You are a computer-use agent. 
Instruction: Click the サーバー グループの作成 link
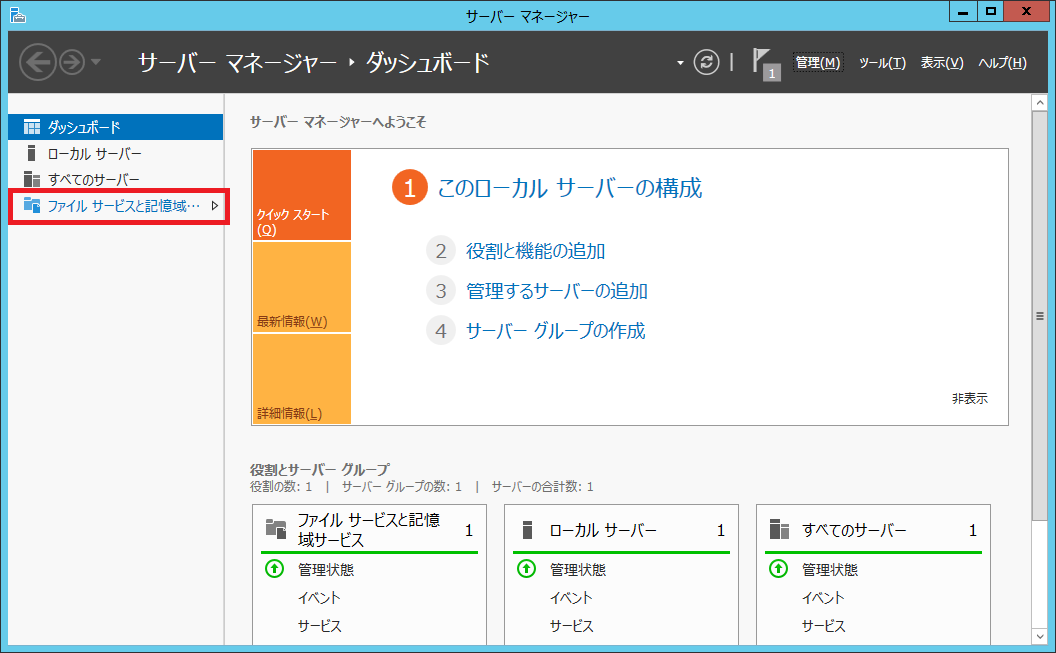555,331
